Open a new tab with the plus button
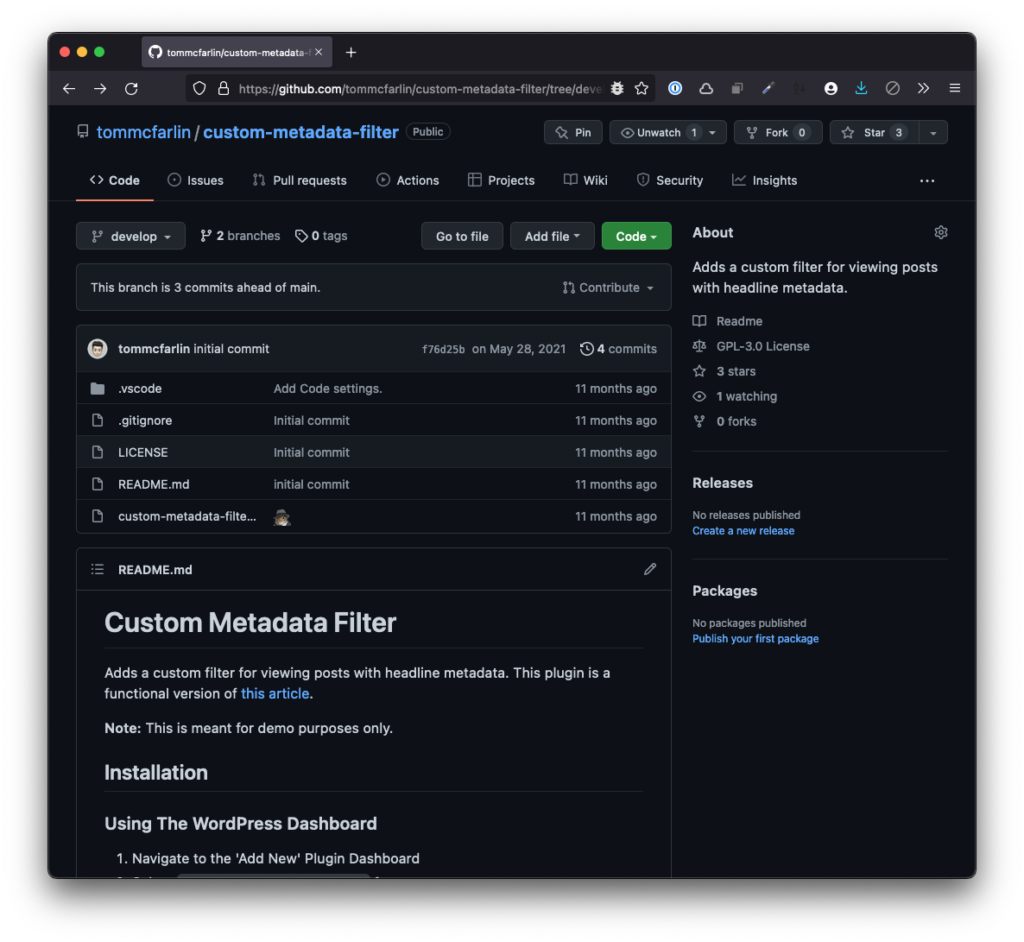The image size is (1024, 942). pyautogui.click(x=351, y=52)
